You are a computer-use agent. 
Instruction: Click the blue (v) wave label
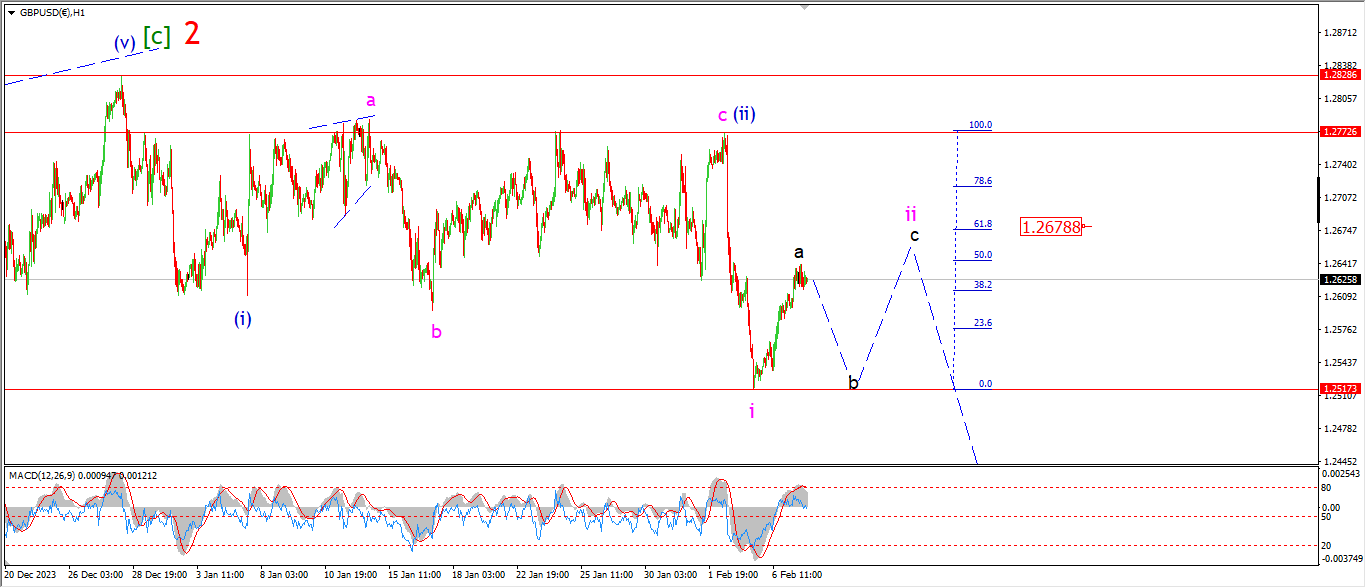coord(124,42)
